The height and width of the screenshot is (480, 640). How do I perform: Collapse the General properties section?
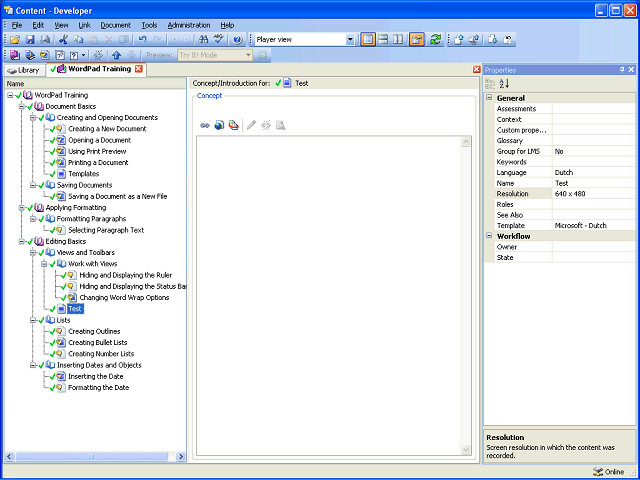coord(489,98)
